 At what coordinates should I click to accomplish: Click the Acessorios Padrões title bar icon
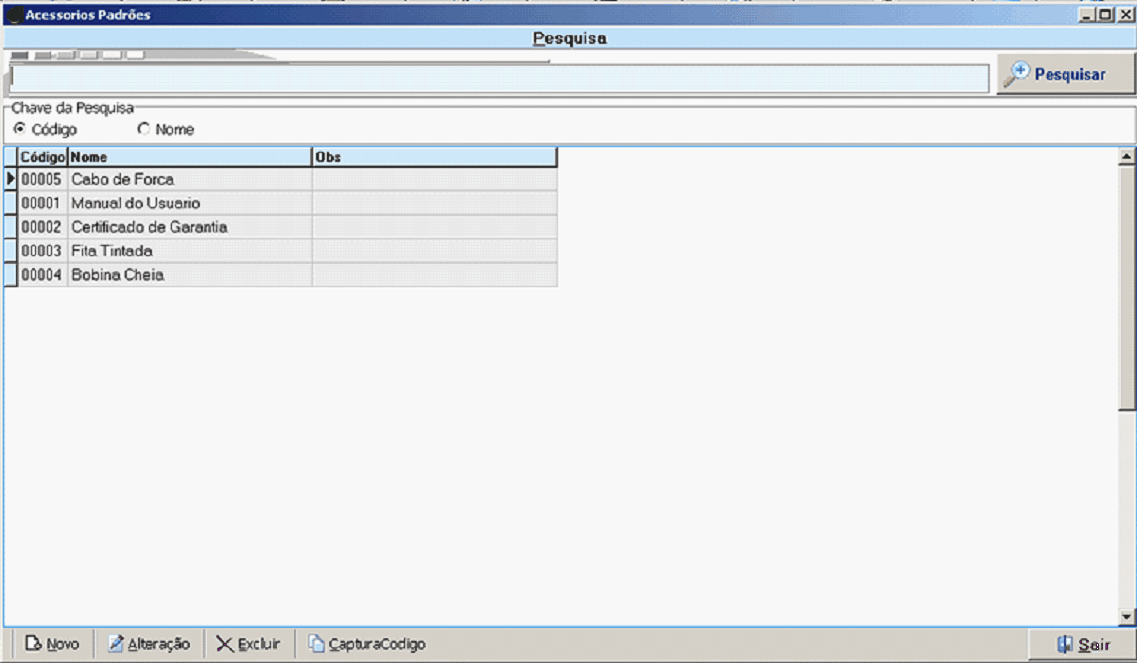point(14,15)
